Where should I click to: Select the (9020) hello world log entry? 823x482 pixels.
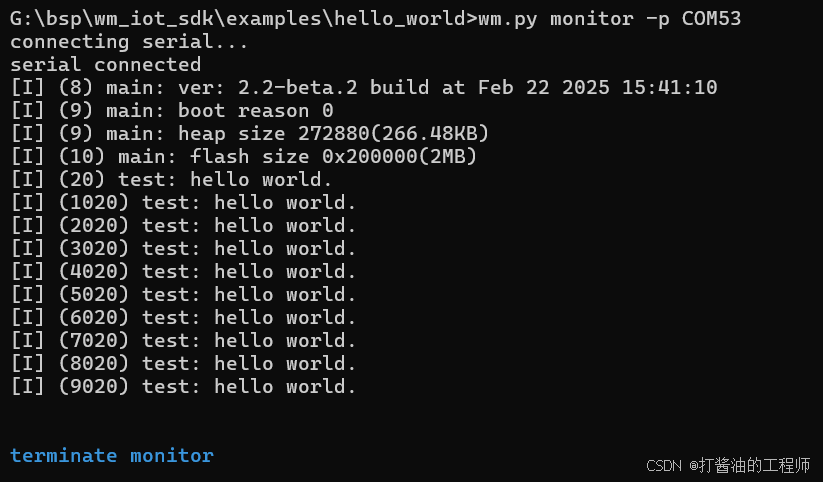(183, 386)
